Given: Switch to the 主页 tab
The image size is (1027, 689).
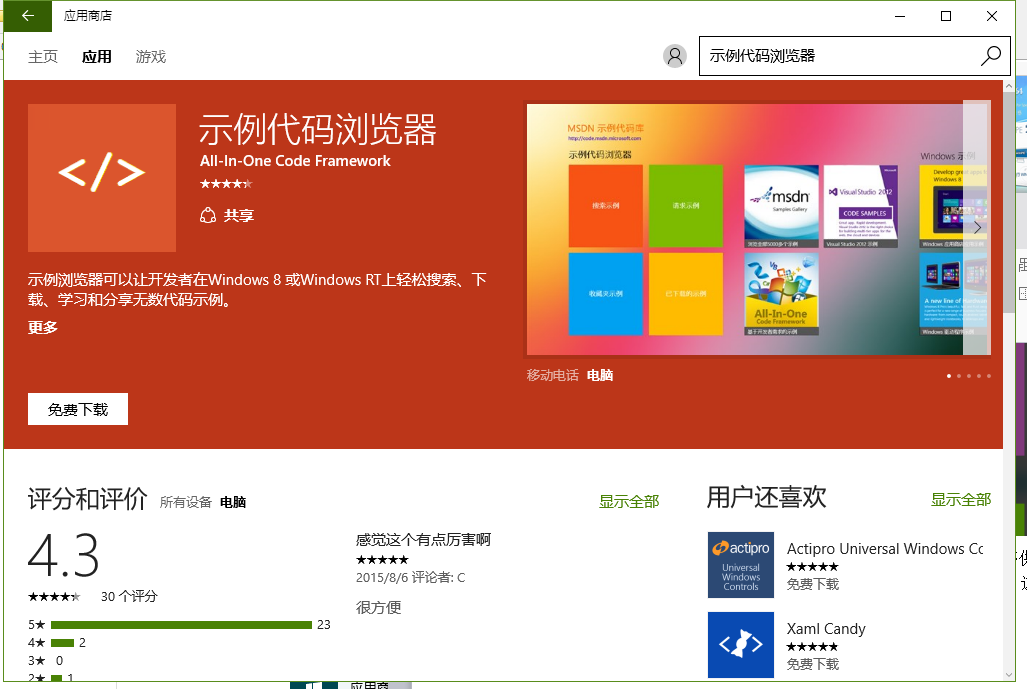Looking at the screenshot, I should click(43, 57).
